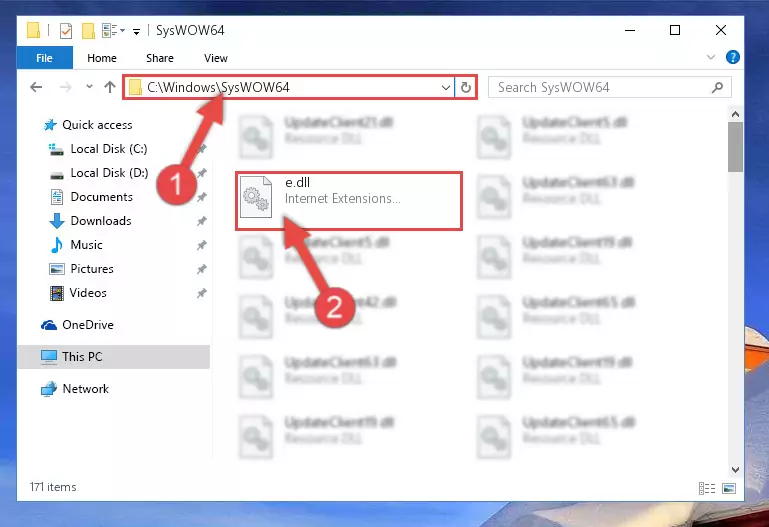The width and height of the screenshot is (769, 527).
Task: Select Quick access in navigation pane
Action: click(x=97, y=125)
